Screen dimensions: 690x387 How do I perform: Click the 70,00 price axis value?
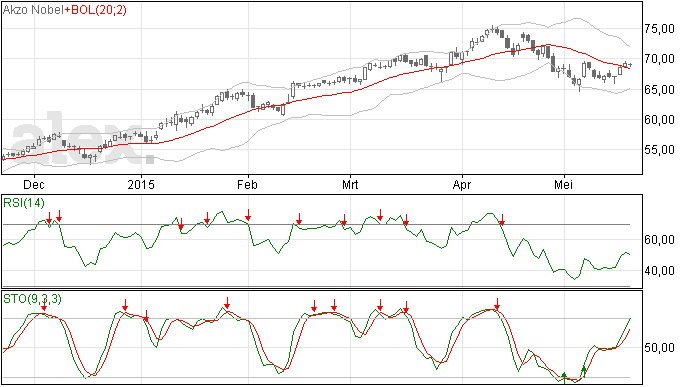click(659, 59)
